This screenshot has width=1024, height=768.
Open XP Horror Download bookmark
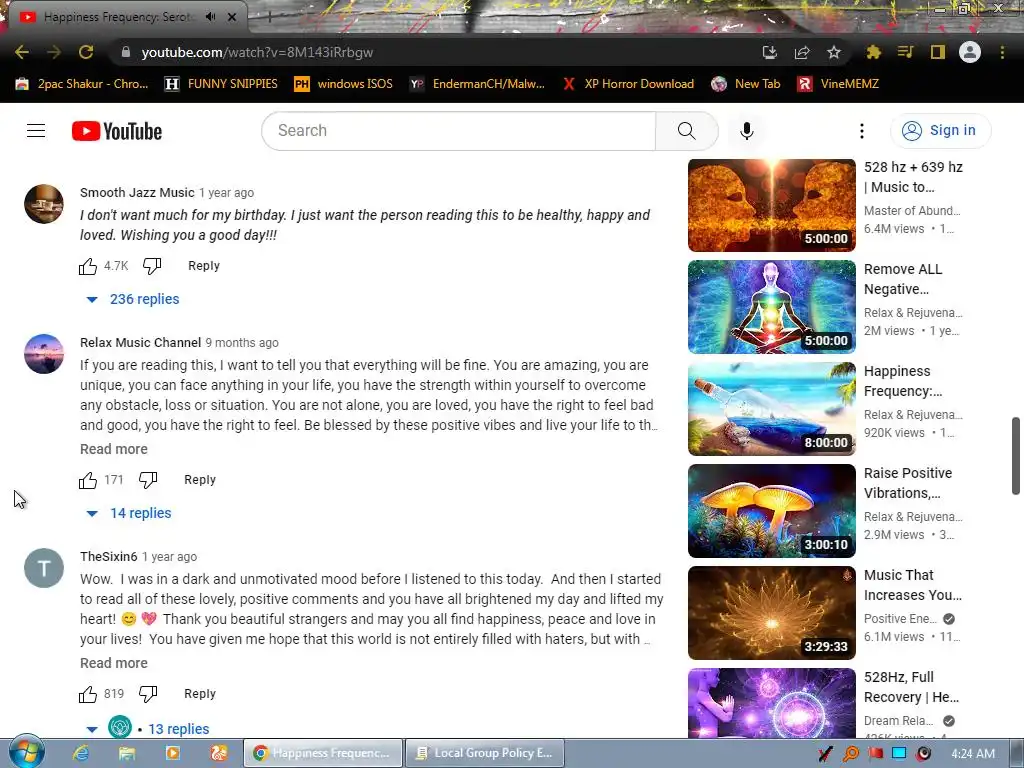coord(628,84)
